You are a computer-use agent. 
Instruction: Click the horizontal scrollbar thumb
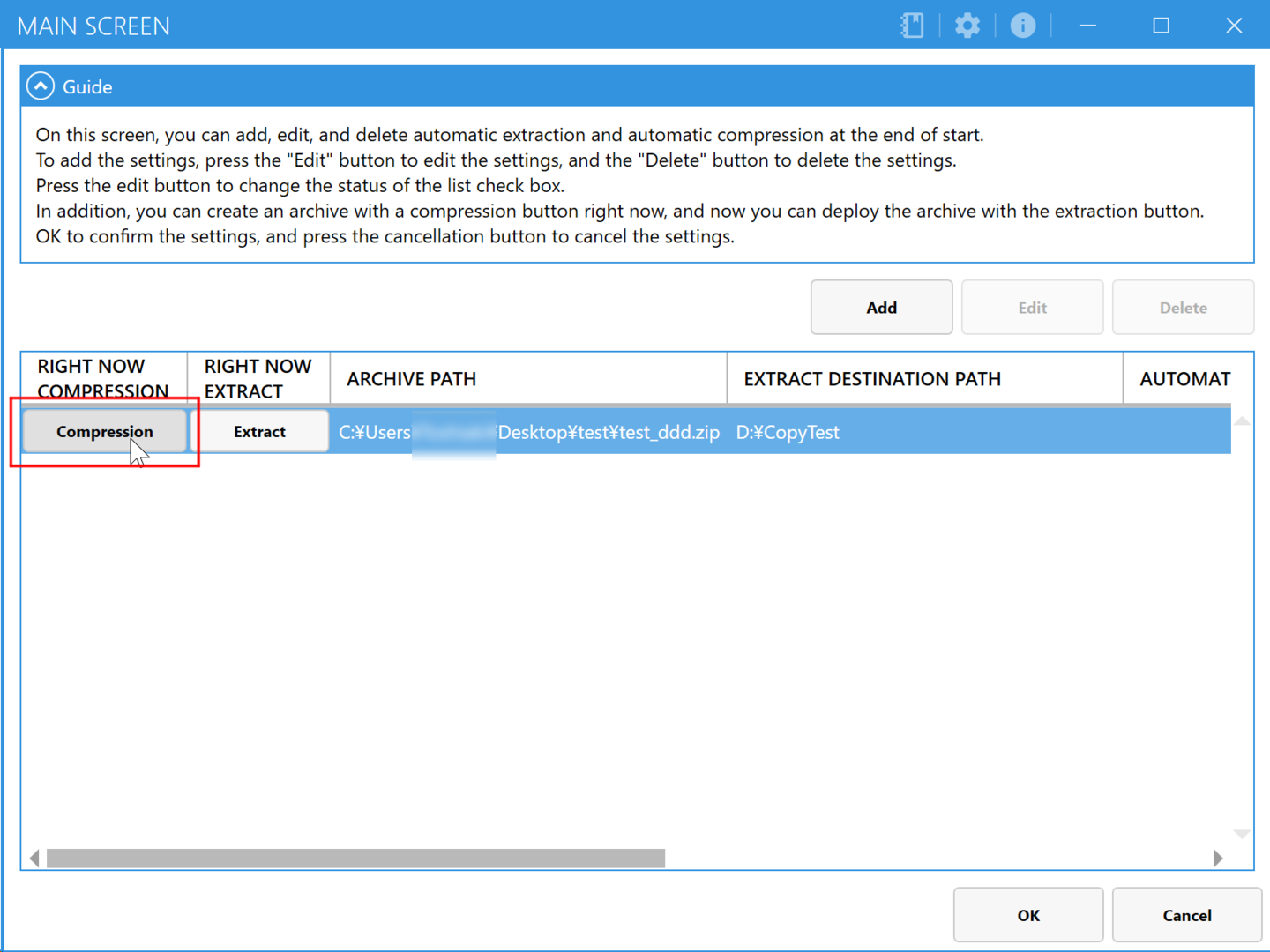click(355, 859)
